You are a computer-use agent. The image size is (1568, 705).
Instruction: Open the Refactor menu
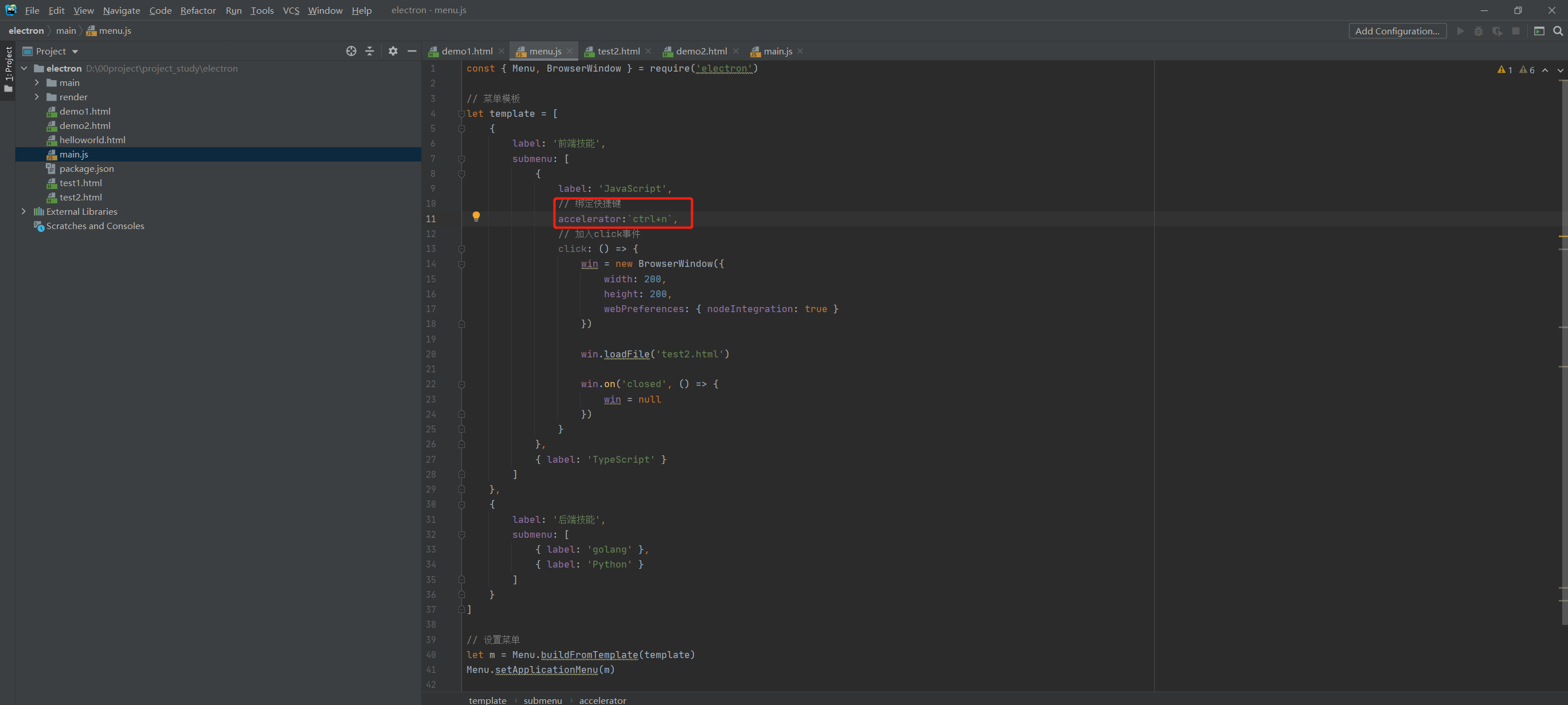pyautogui.click(x=198, y=10)
